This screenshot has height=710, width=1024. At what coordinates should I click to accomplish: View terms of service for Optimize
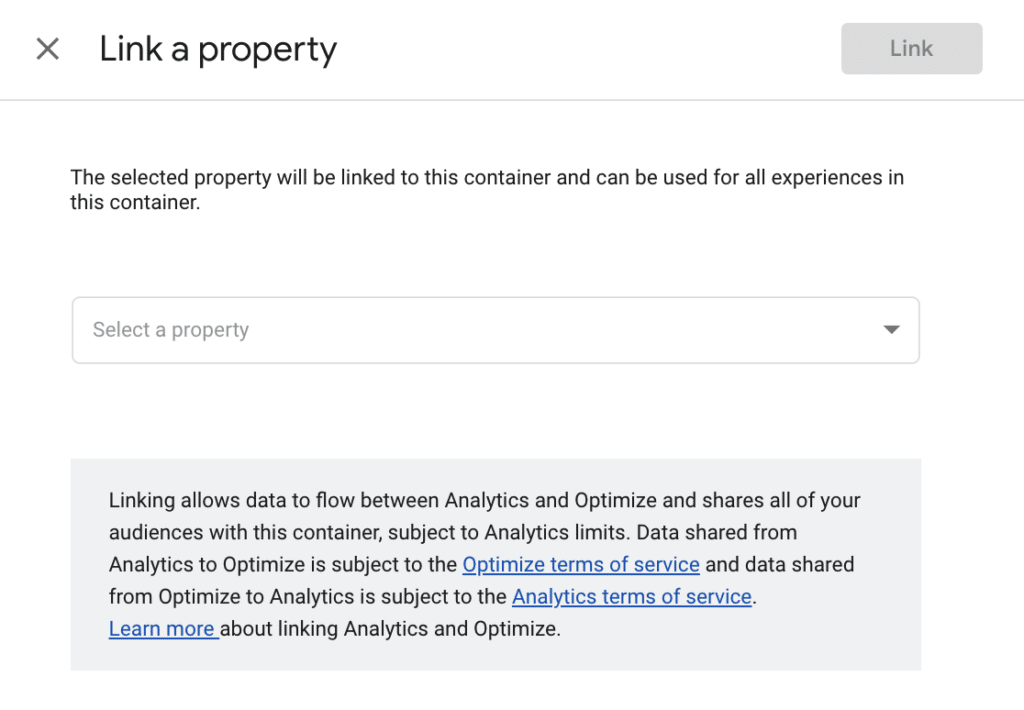point(581,564)
